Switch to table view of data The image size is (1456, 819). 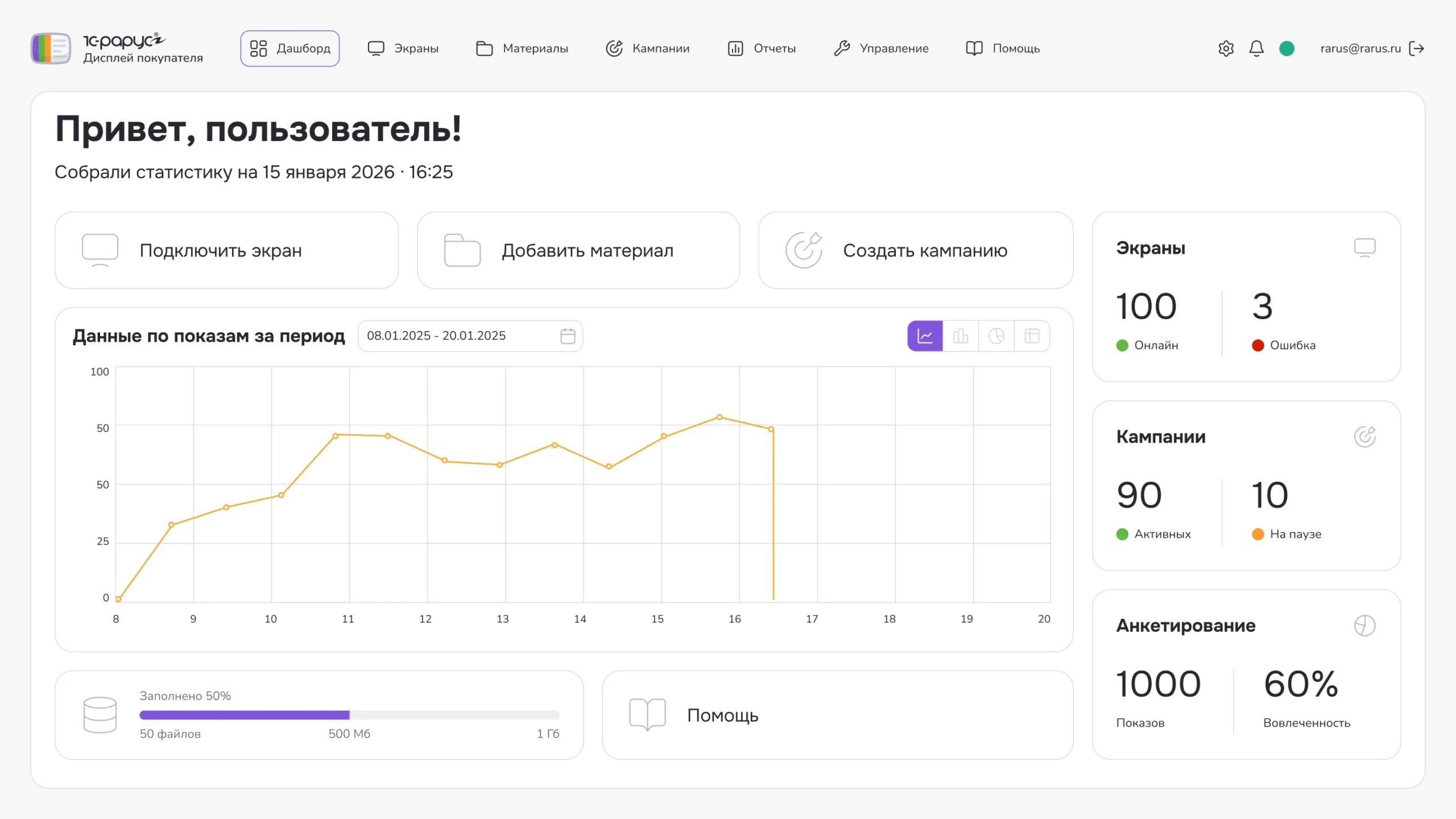point(1032,336)
